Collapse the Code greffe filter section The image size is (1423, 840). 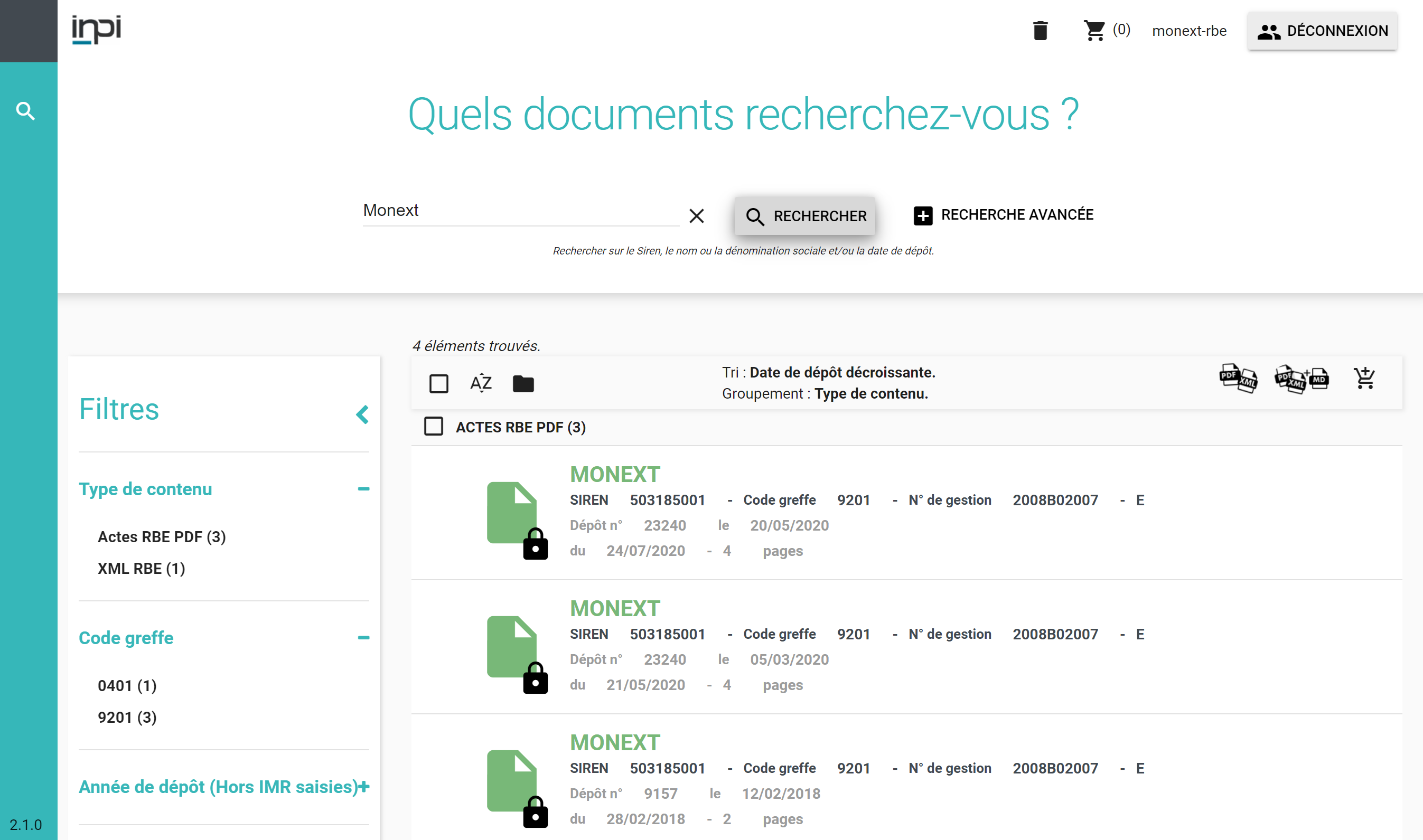(363, 637)
